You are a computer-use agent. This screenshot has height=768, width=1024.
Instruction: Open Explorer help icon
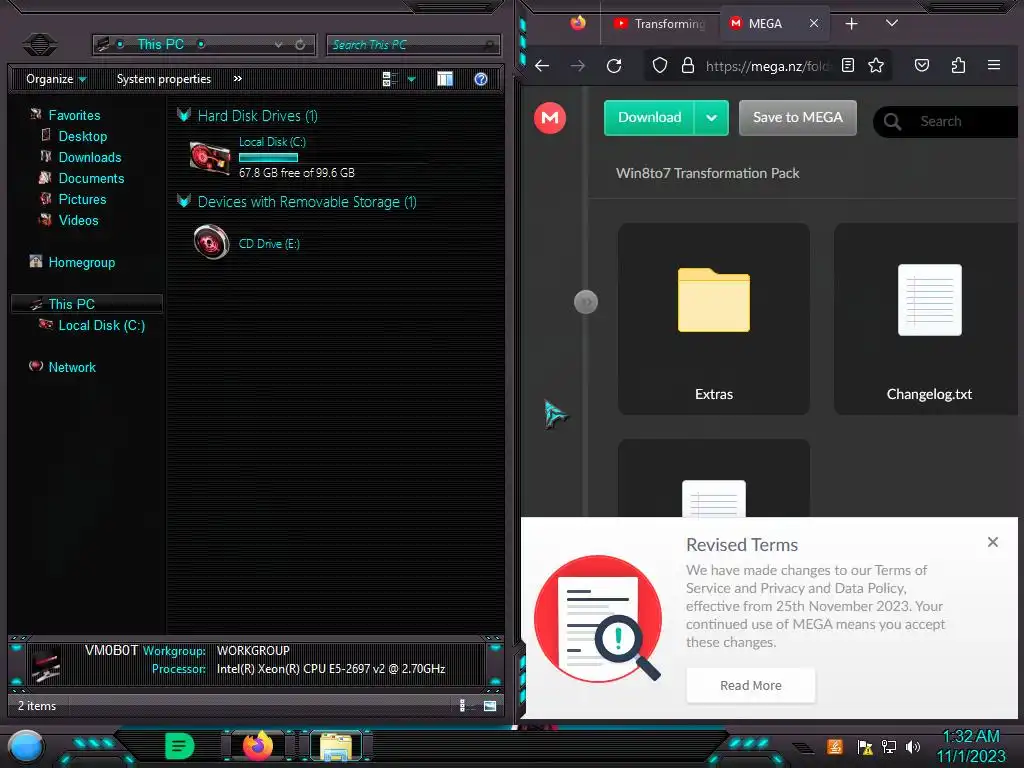(481, 79)
